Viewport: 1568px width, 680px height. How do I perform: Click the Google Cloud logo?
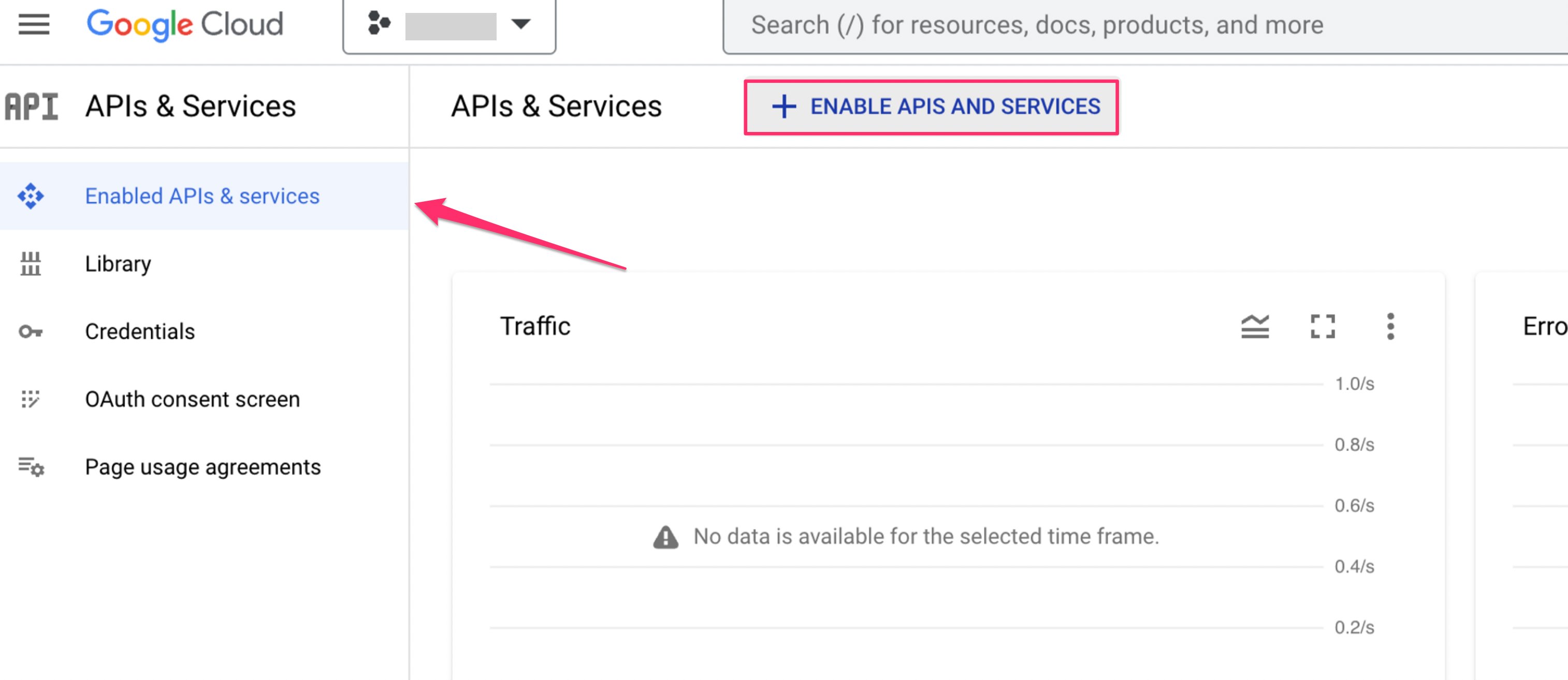pyautogui.click(x=185, y=24)
